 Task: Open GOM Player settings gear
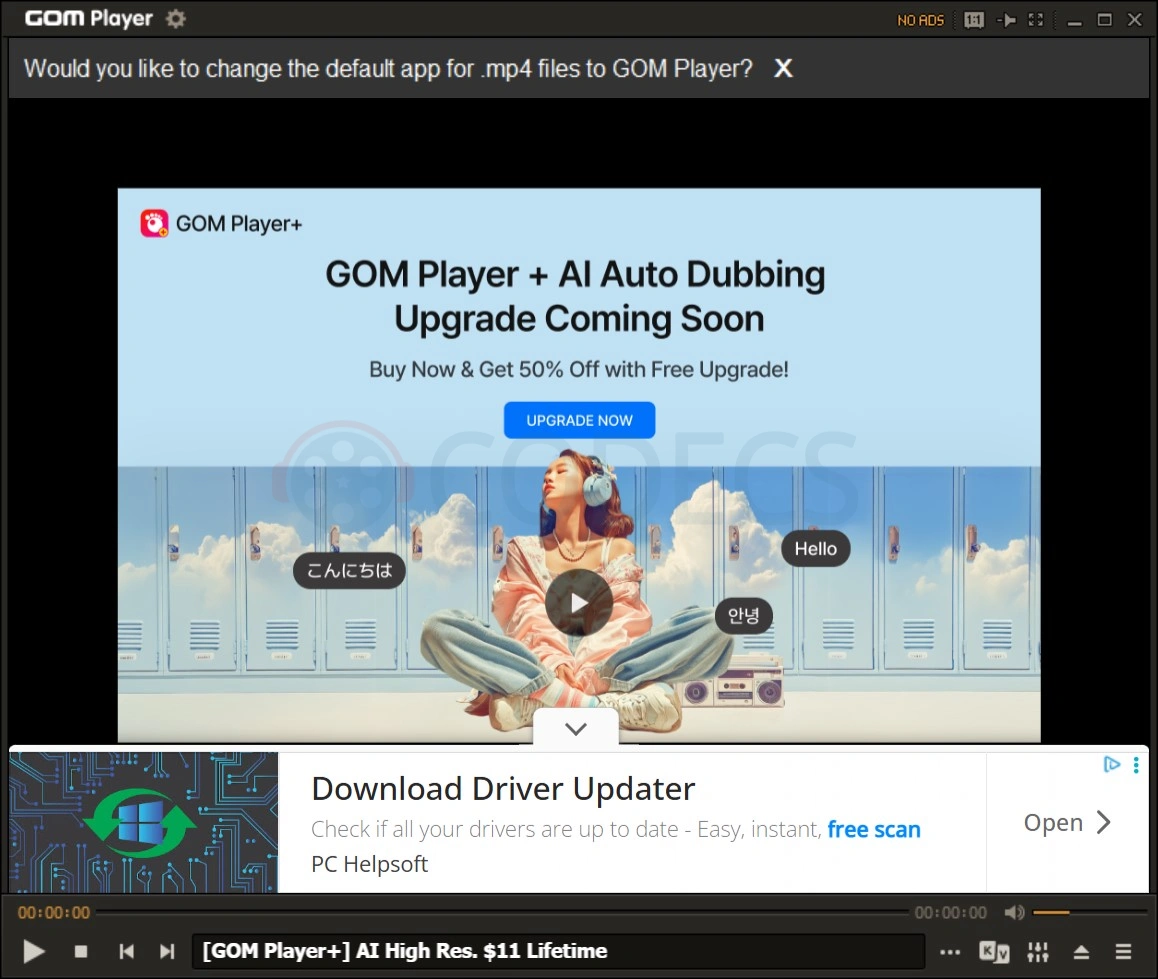click(175, 18)
